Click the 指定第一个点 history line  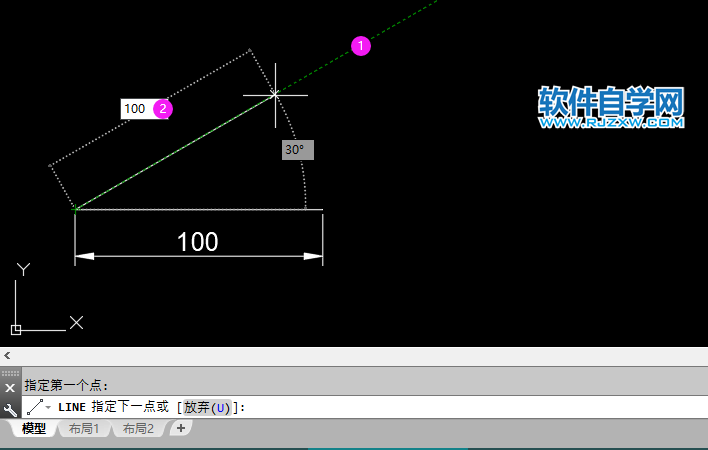(x=66, y=385)
